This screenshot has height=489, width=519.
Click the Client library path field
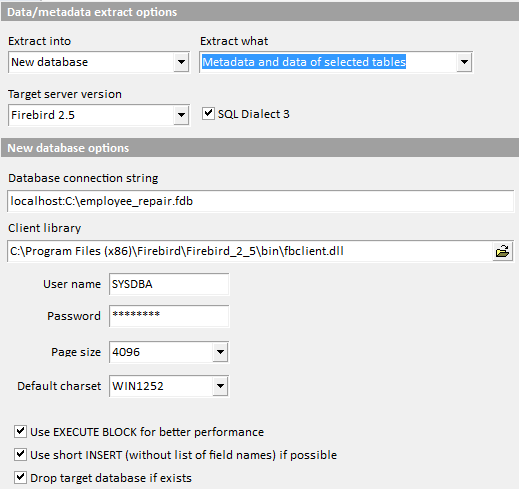250,251
